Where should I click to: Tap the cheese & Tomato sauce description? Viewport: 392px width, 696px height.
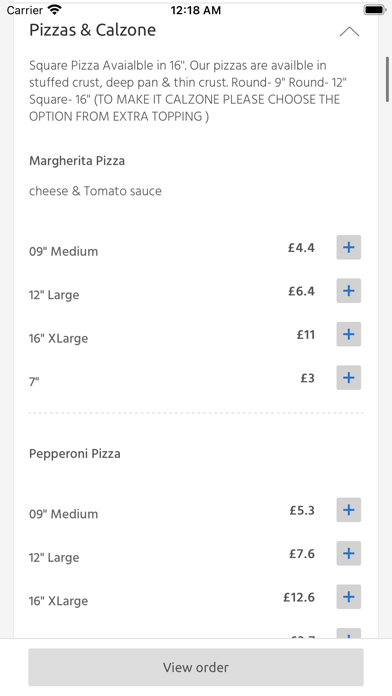[x=95, y=191]
